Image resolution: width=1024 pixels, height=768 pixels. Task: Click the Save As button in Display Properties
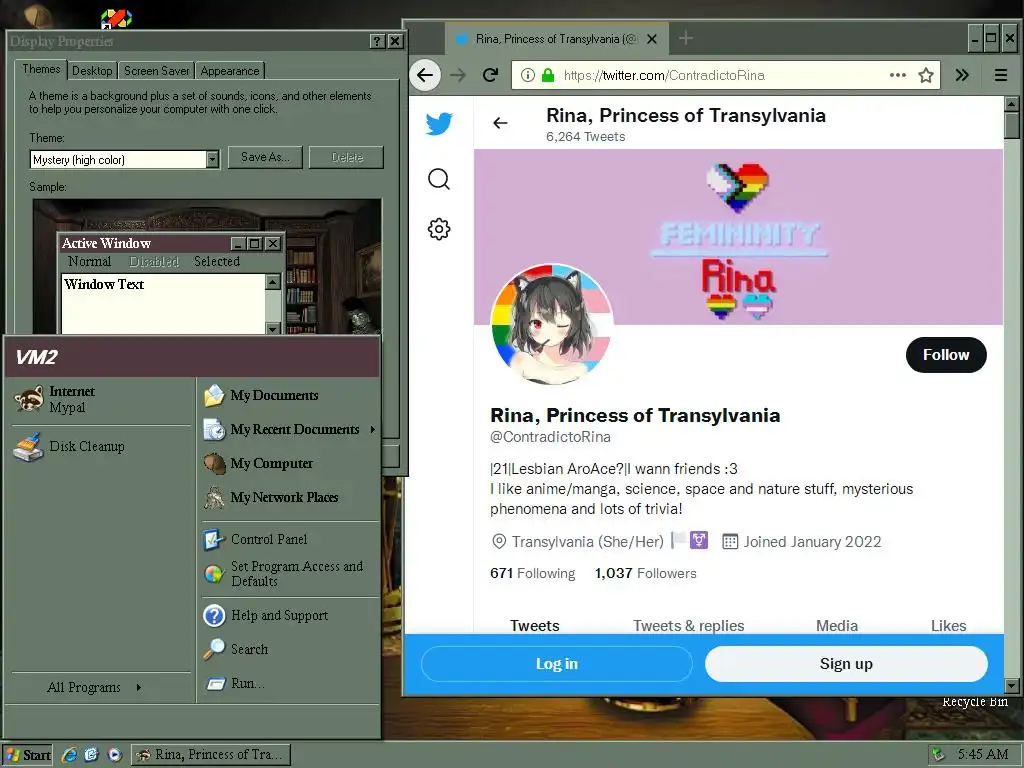(264, 157)
